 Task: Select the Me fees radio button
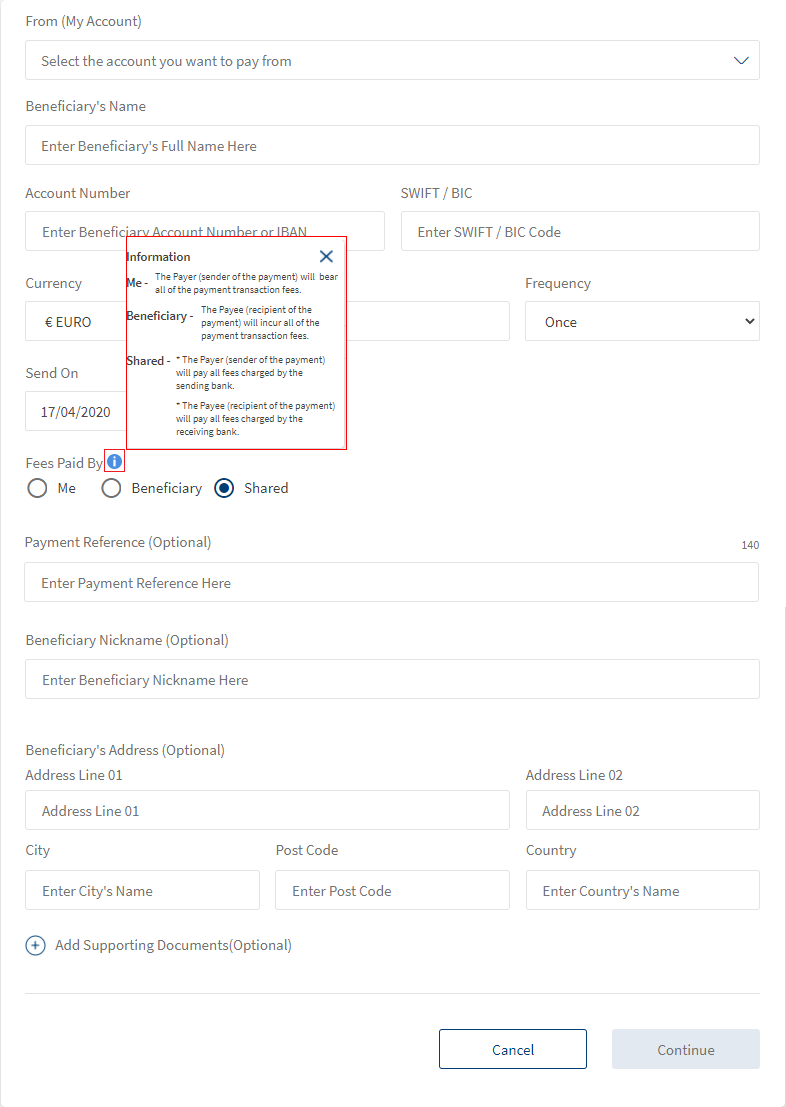pos(37,488)
